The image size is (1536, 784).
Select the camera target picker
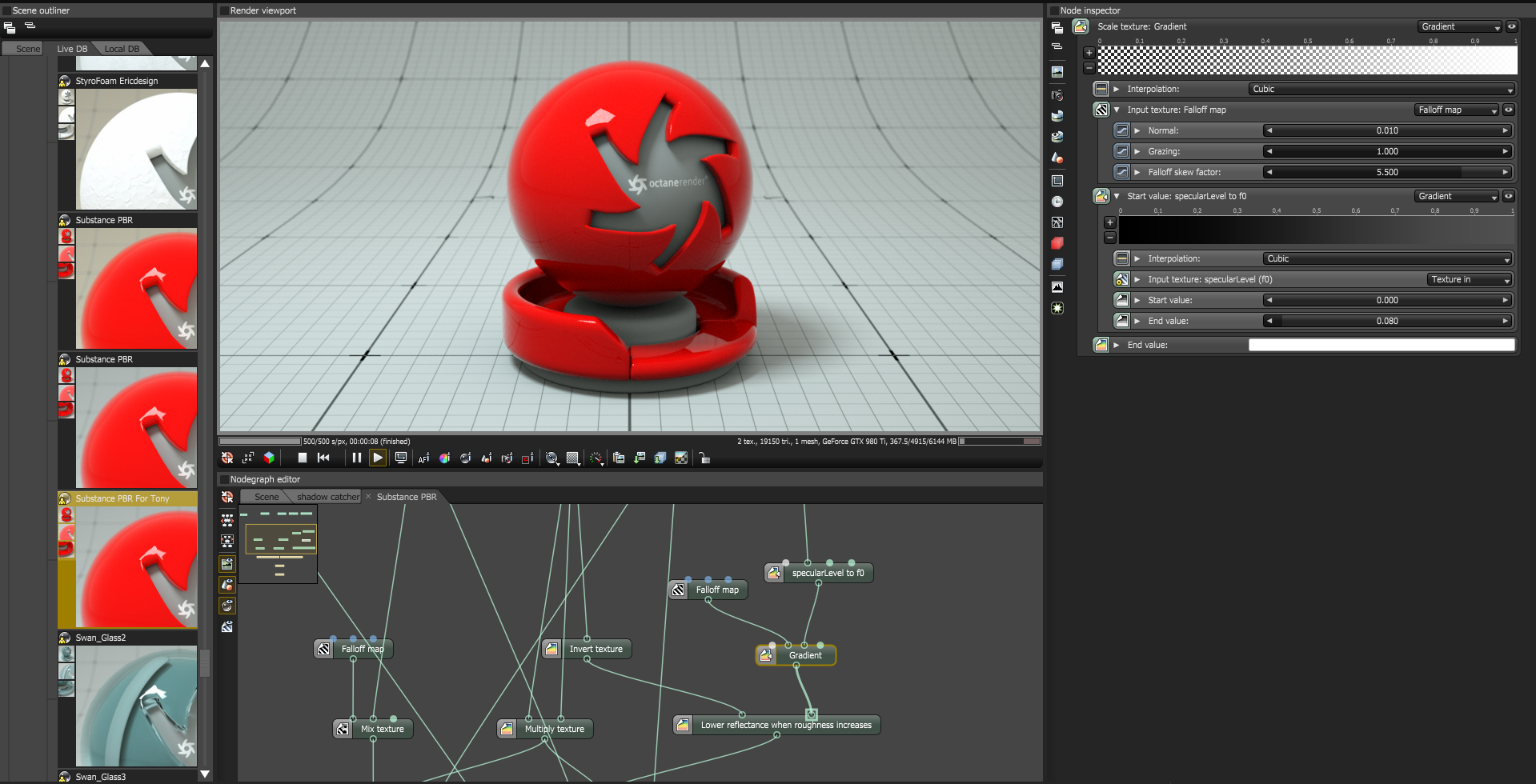pyautogui.click(x=507, y=458)
